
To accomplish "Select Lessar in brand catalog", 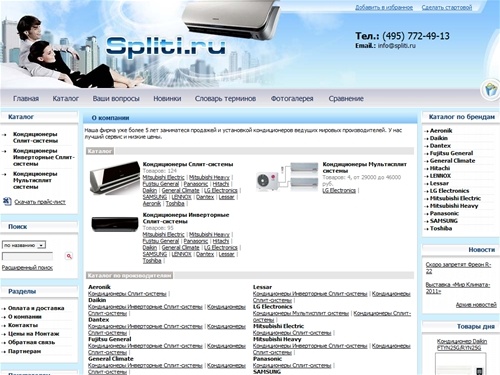I will coord(439,183).
